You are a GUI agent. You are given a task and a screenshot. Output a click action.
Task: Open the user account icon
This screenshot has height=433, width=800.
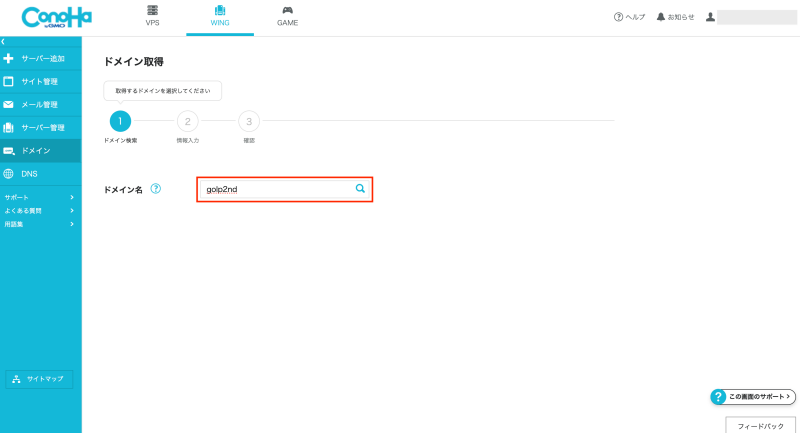(x=710, y=17)
